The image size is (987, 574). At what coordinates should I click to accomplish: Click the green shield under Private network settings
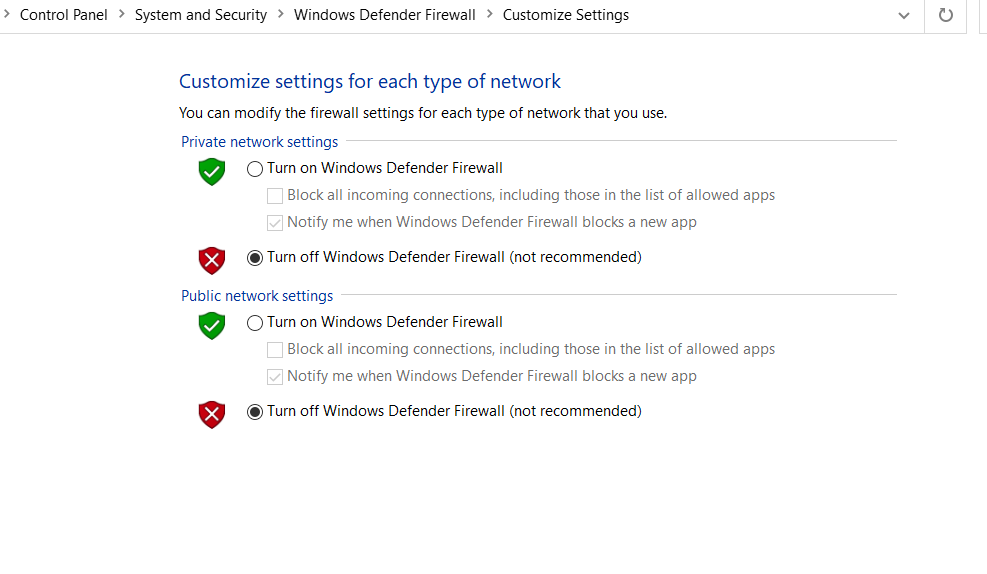(x=212, y=171)
